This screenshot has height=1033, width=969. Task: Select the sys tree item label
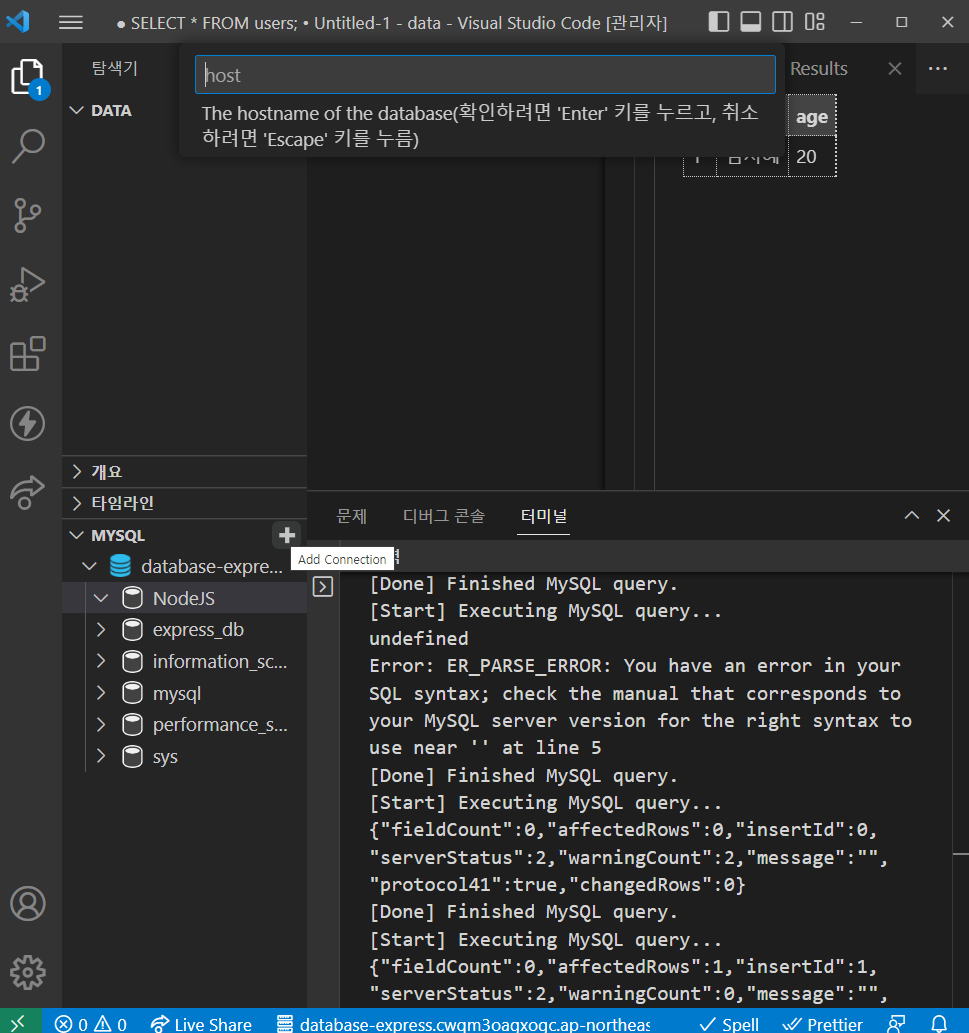point(165,756)
